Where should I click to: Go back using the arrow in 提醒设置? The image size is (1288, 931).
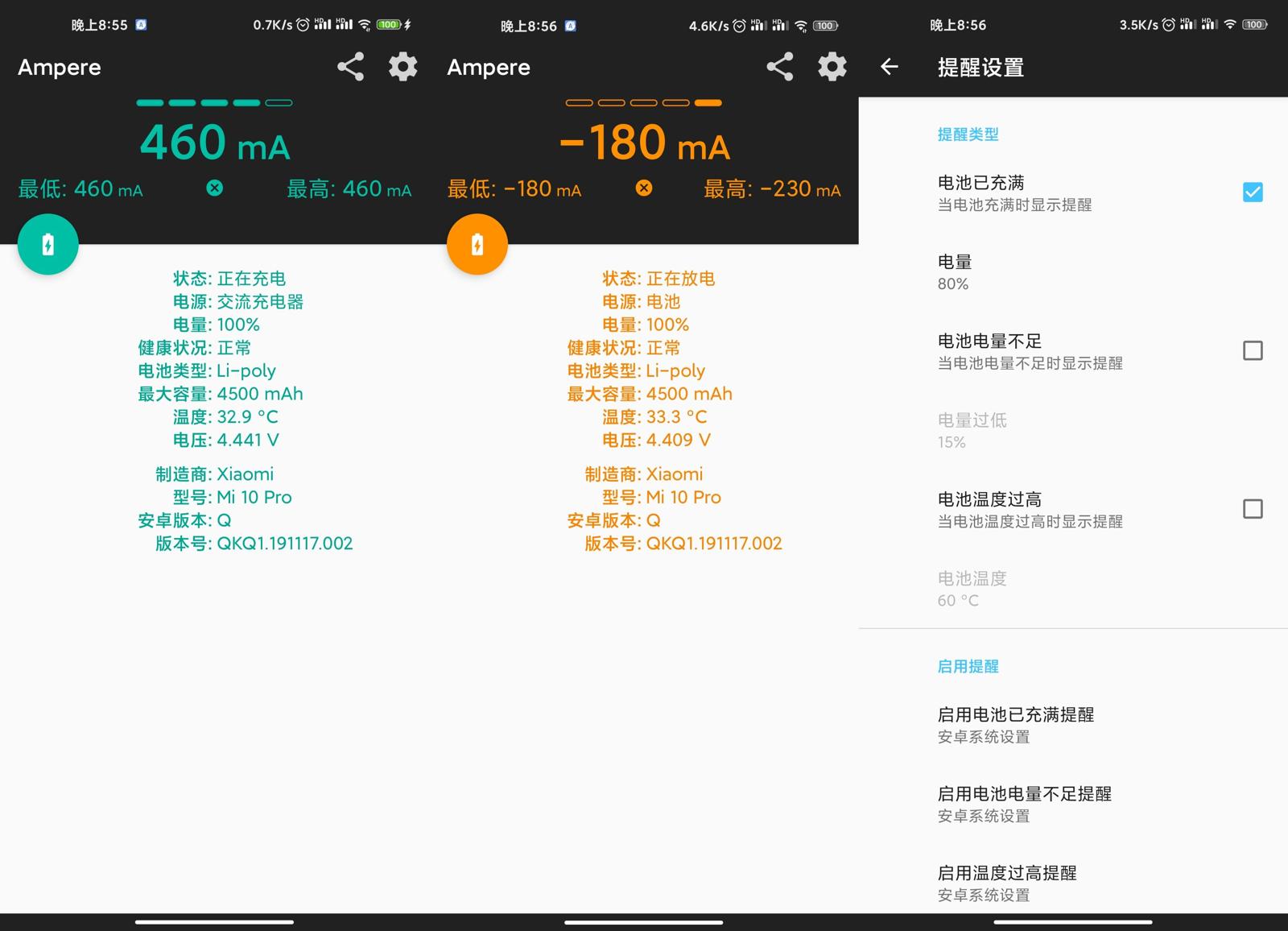(x=889, y=68)
